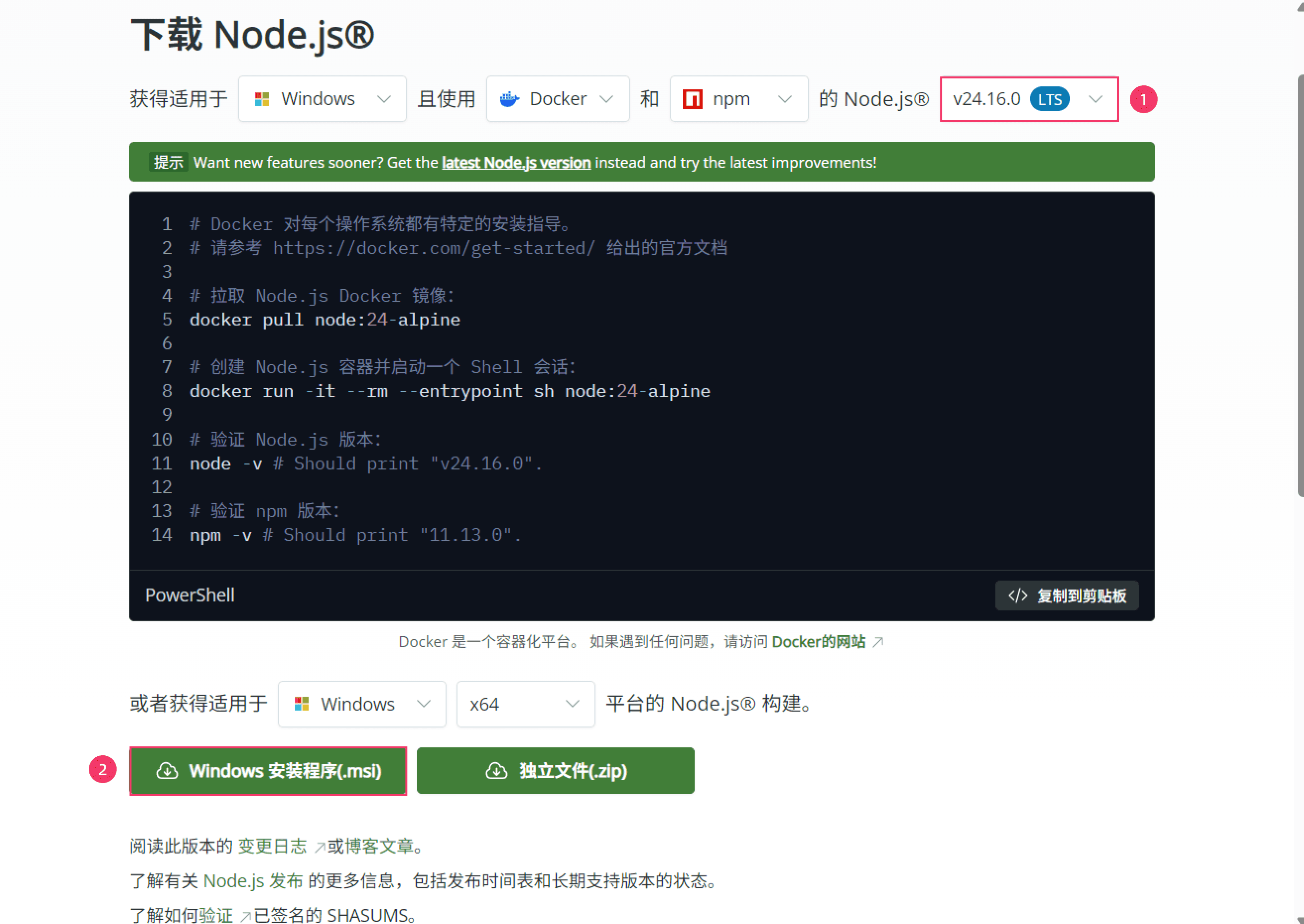Expand the Docker install method dropdown
Viewport: 1304px width, 924px height.
click(x=558, y=99)
